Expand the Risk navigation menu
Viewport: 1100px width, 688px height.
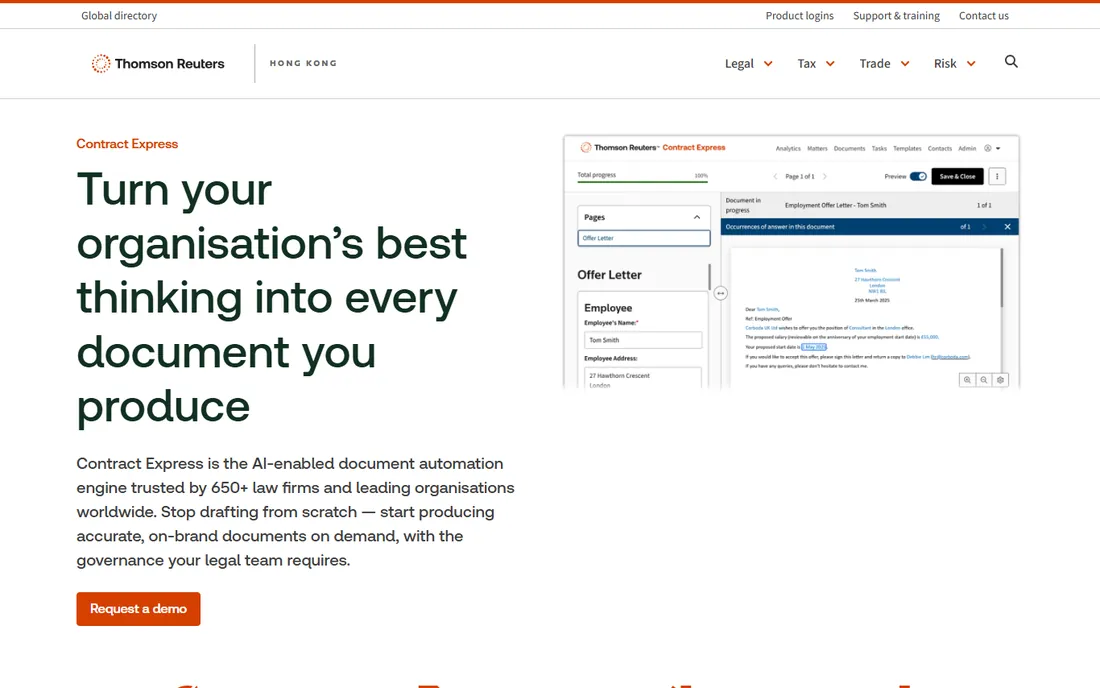click(x=955, y=64)
